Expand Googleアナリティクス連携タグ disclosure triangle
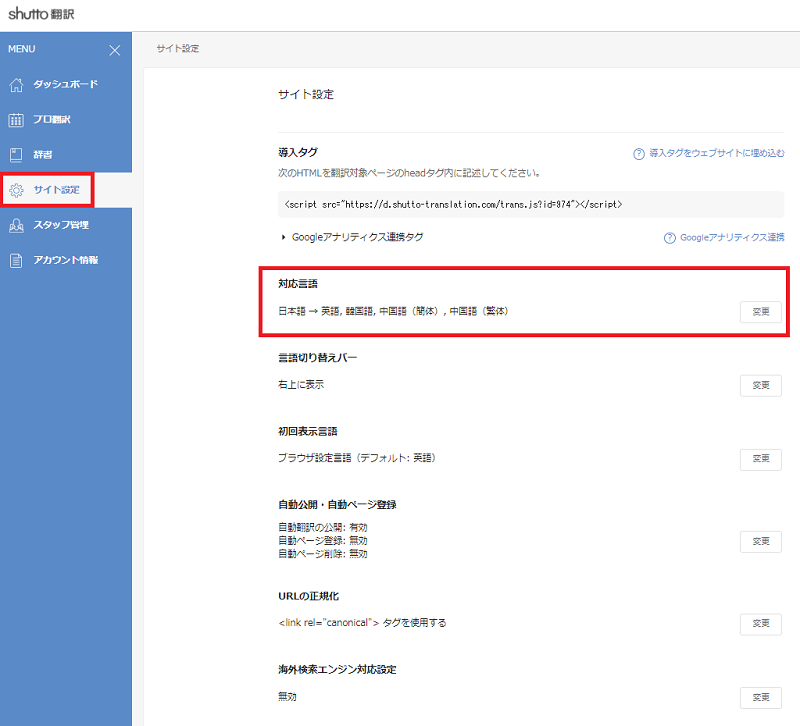 [283, 237]
